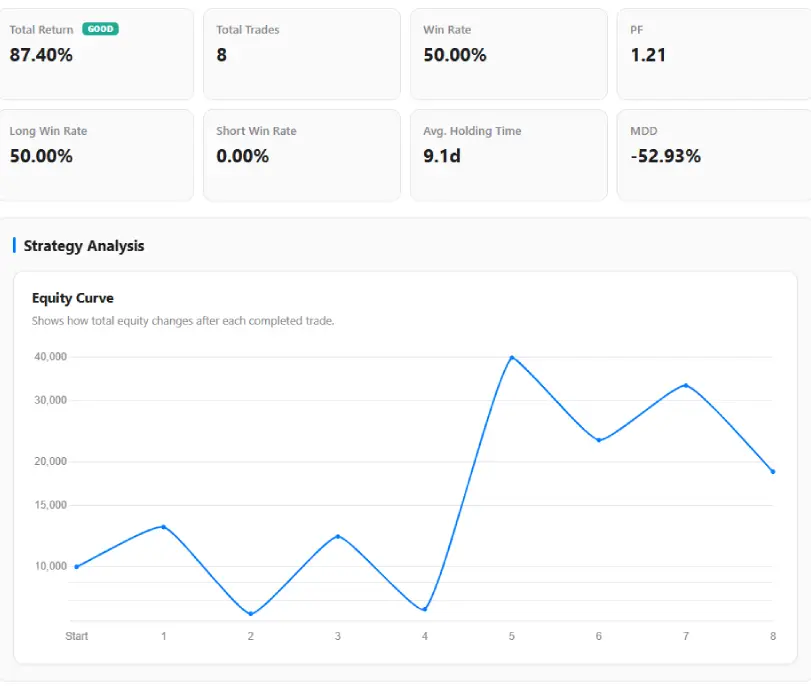Click the curve data point for trade 3
The width and height of the screenshot is (811, 686).
pos(338,536)
